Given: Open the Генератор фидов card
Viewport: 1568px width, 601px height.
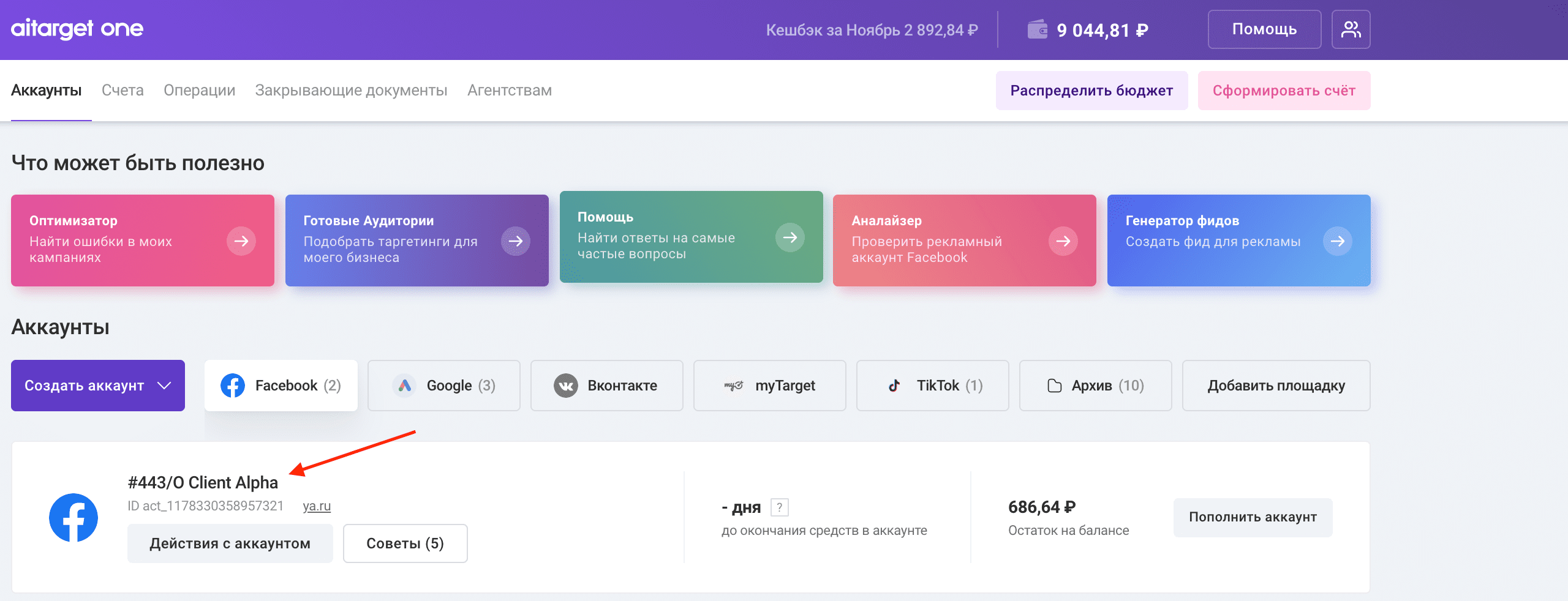Looking at the screenshot, I should point(1239,241).
